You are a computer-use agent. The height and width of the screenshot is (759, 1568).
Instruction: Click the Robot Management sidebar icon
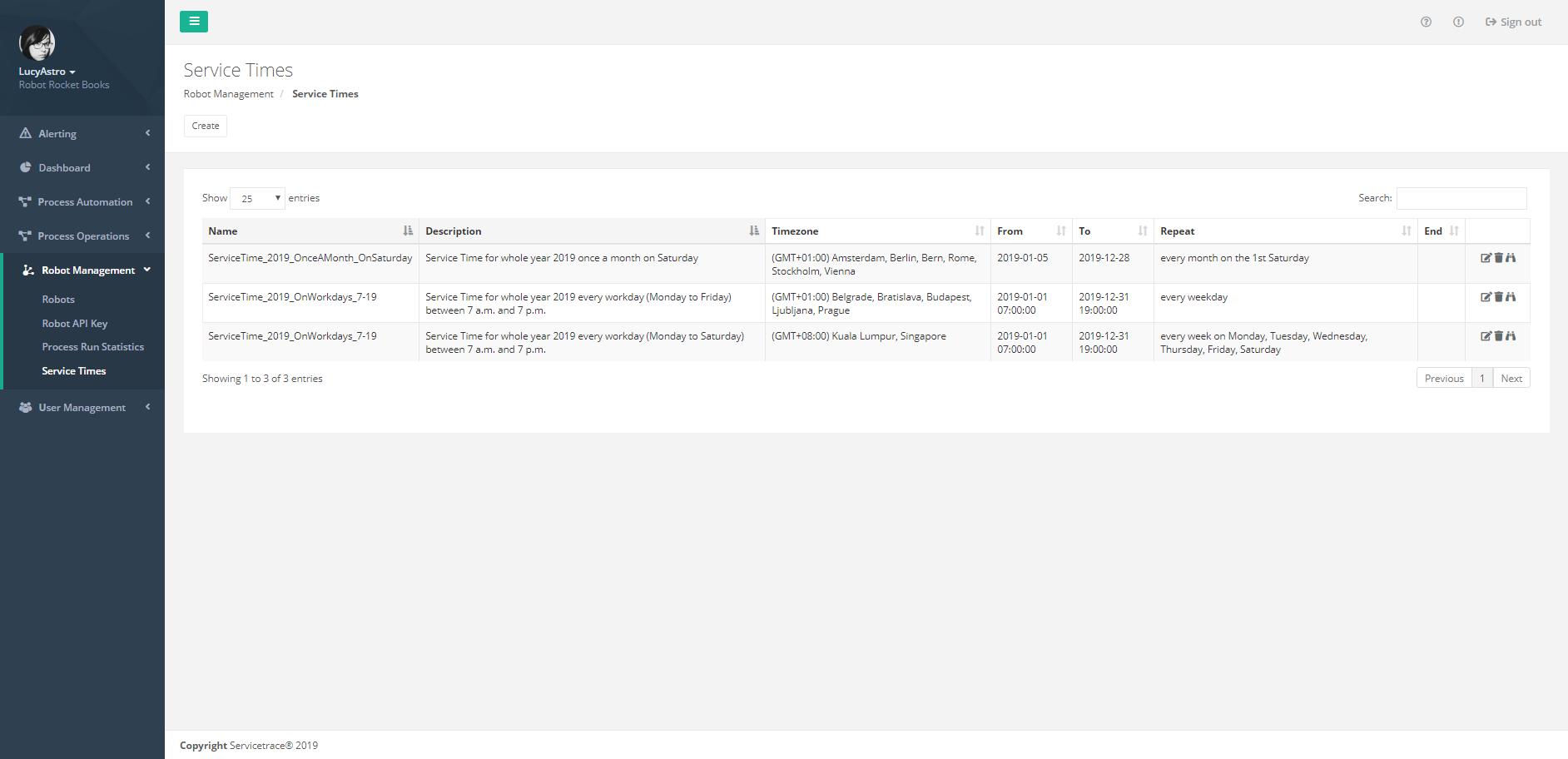[28, 270]
